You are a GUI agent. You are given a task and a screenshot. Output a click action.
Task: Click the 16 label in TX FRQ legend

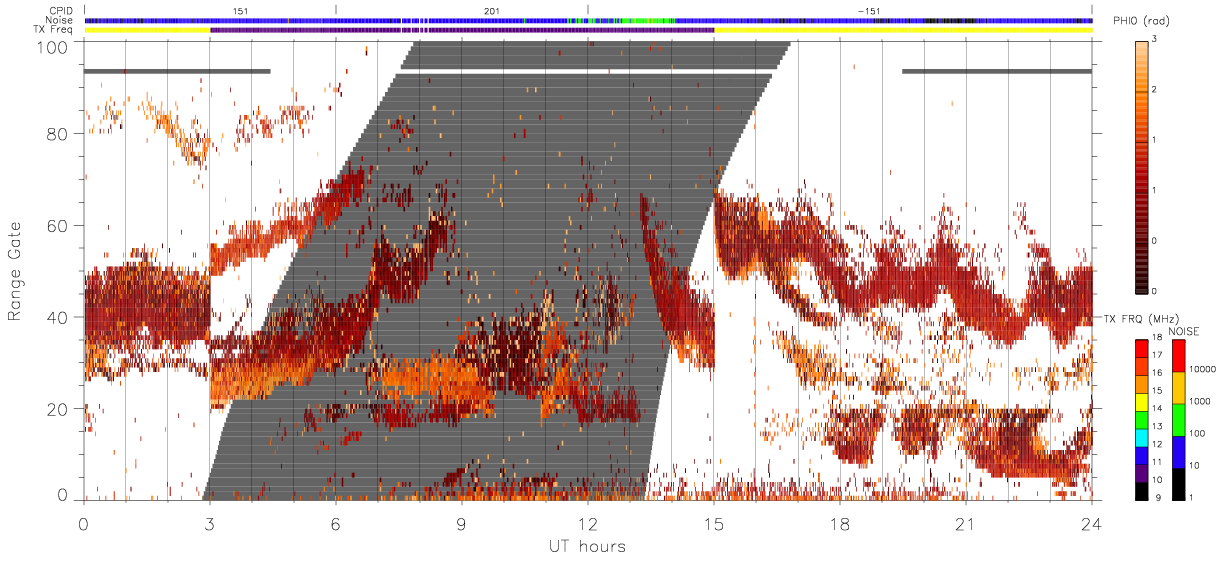tap(1157, 372)
